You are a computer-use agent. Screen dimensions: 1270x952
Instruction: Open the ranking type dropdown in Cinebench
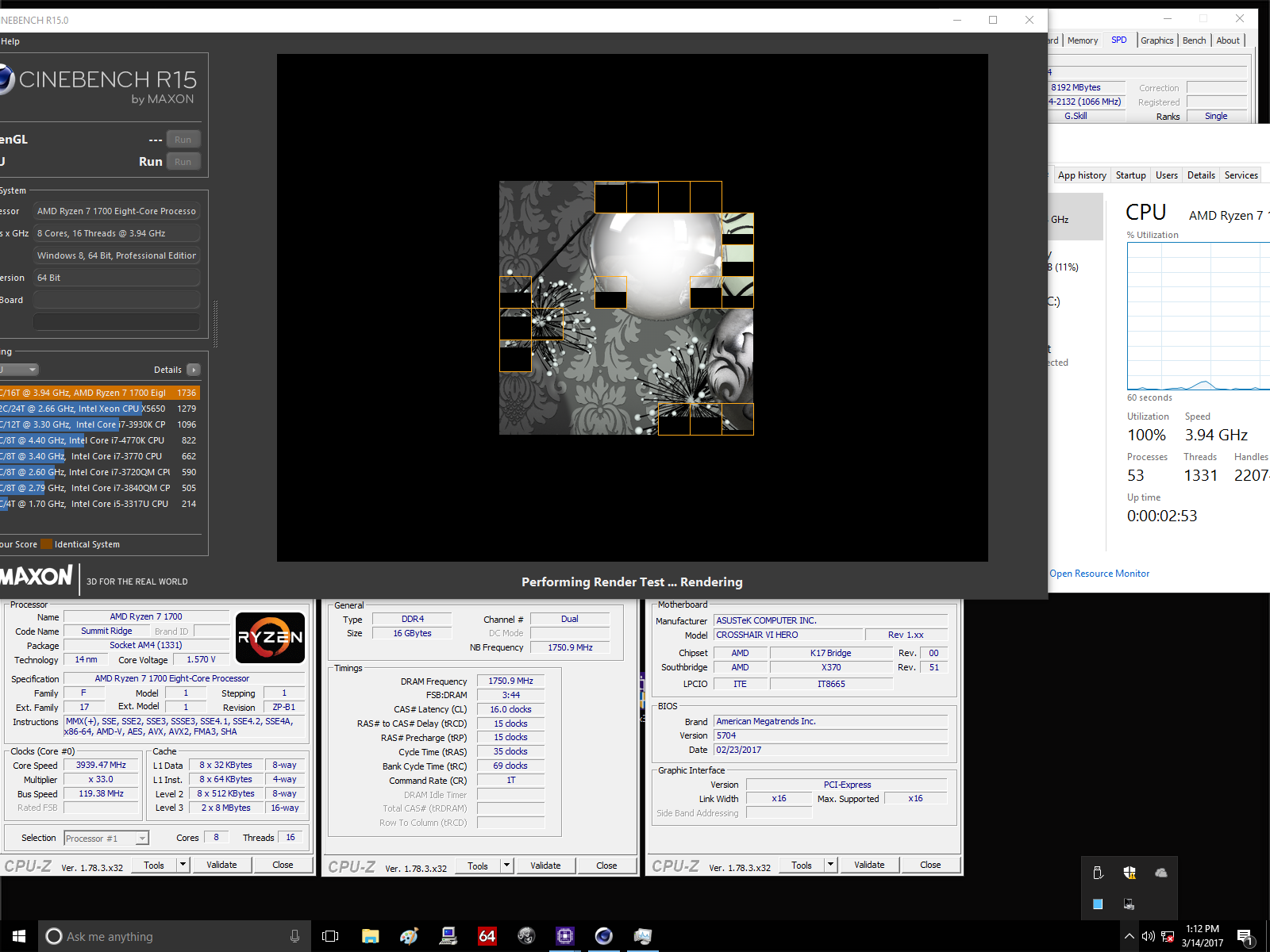[x=19, y=370]
